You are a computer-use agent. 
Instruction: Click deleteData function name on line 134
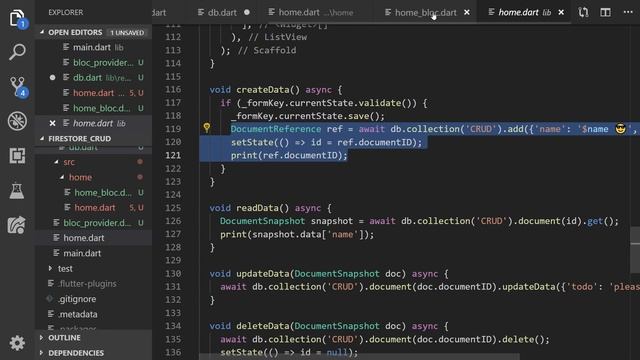(262, 326)
